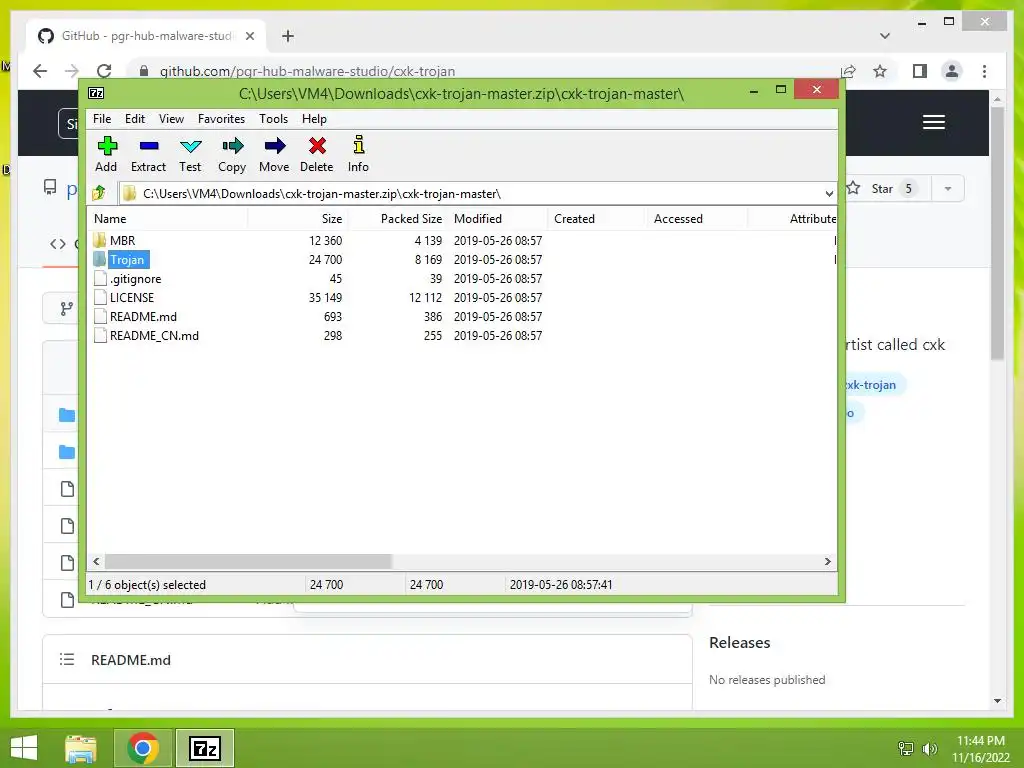The image size is (1024, 768).
Task: Share this page from Chrome address bar
Action: (848, 71)
